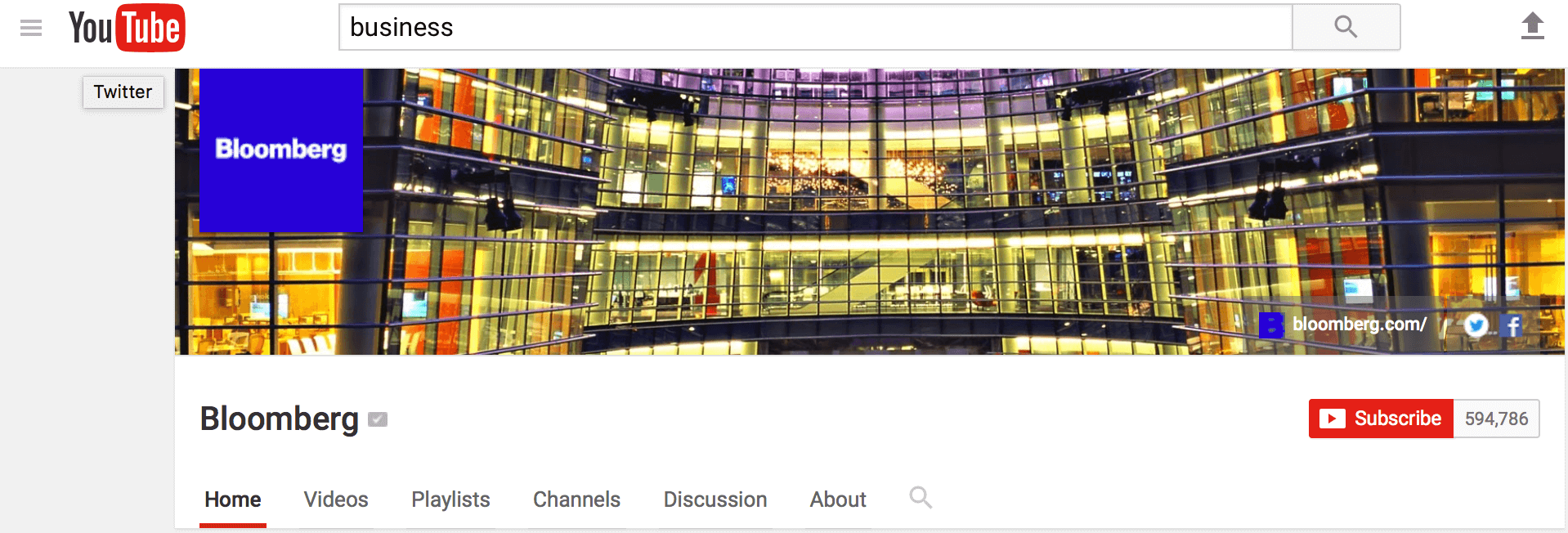Click the search magnifier button
Viewport: 1568px width, 533px height.
coord(1346,27)
